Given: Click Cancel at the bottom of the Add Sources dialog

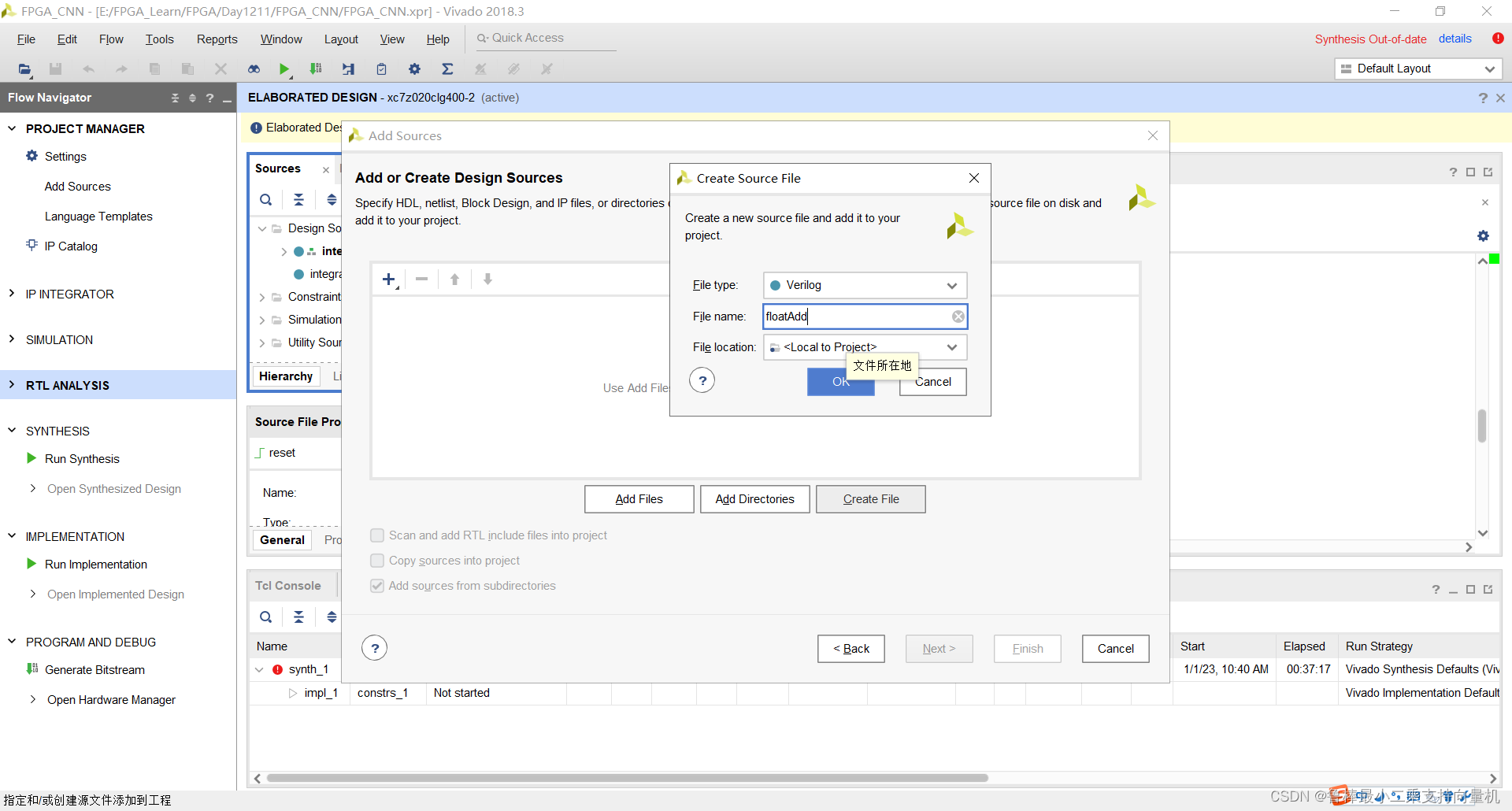Looking at the screenshot, I should click(x=1115, y=649).
